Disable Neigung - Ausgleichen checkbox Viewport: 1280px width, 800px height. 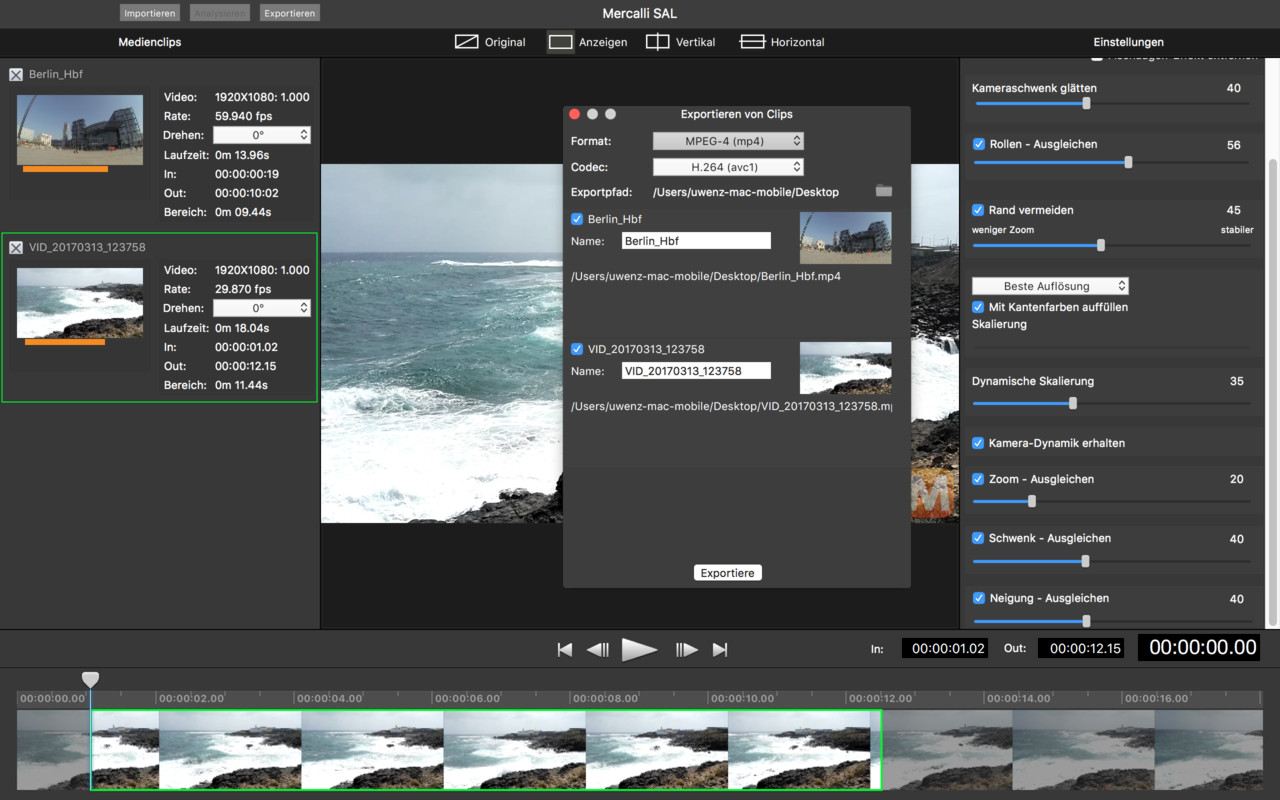point(979,598)
